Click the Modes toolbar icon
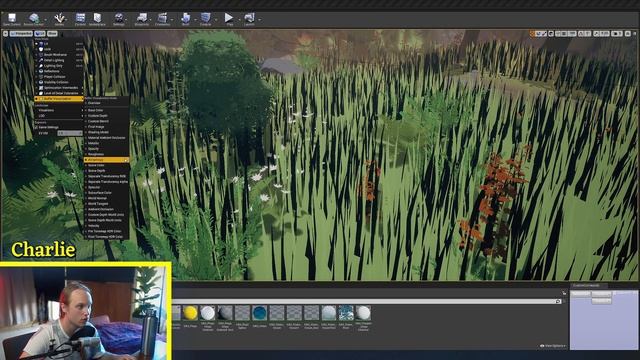The image size is (640, 360). pos(60,18)
